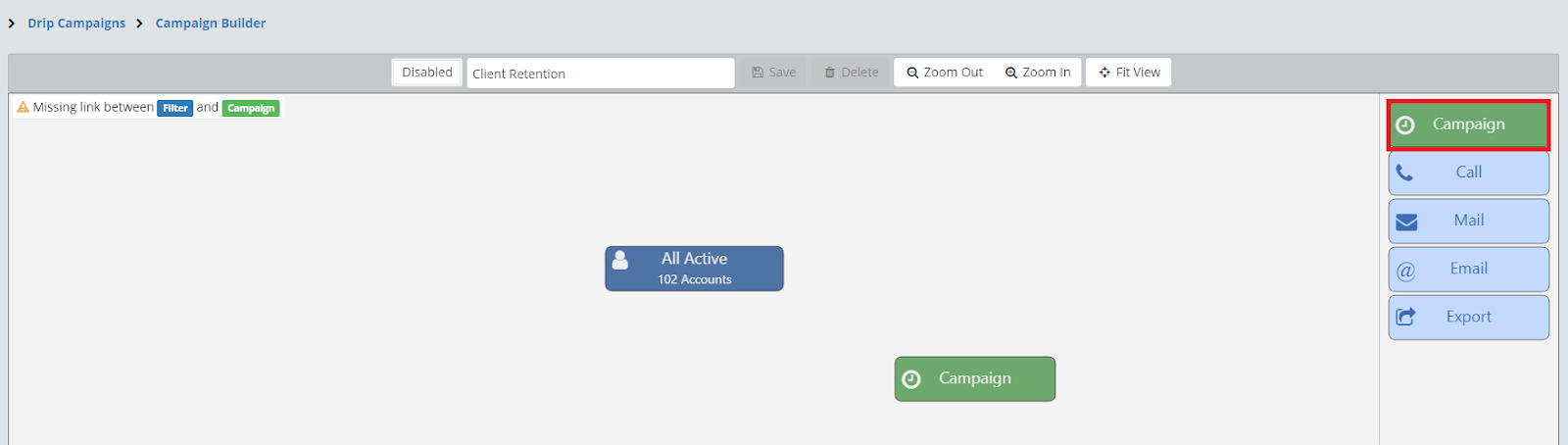The width and height of the screenshot is (1568, 445).
Task: Click the Client Retention name field
Action: [x=600, y=74]
